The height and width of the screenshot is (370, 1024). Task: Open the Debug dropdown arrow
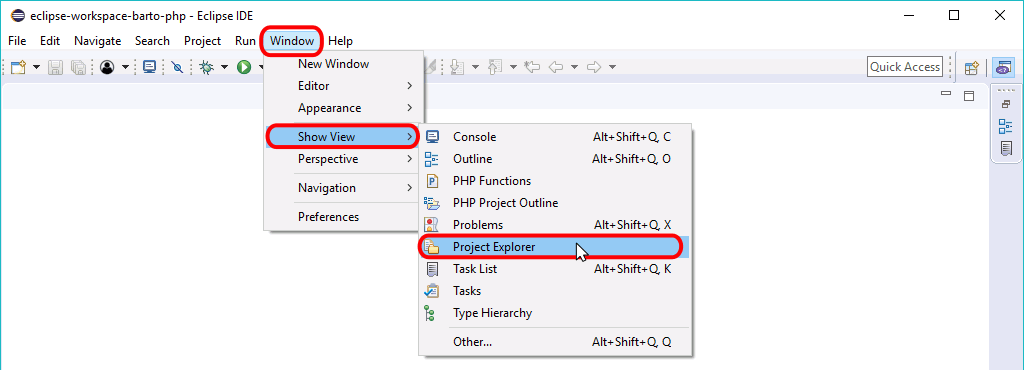coord(224,67)
